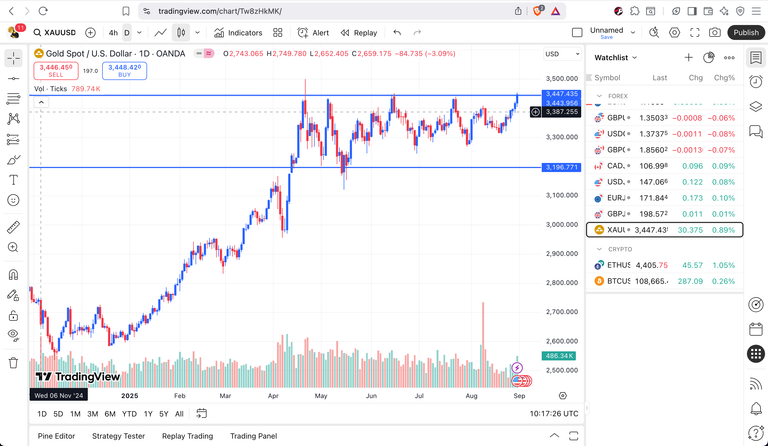
Task: Select the ruler measure tool
Action: [x=13, y=227]
